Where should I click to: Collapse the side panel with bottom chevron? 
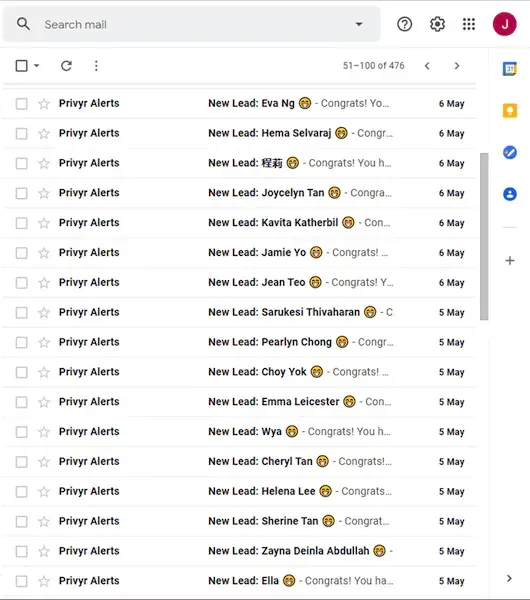(509, 579)
